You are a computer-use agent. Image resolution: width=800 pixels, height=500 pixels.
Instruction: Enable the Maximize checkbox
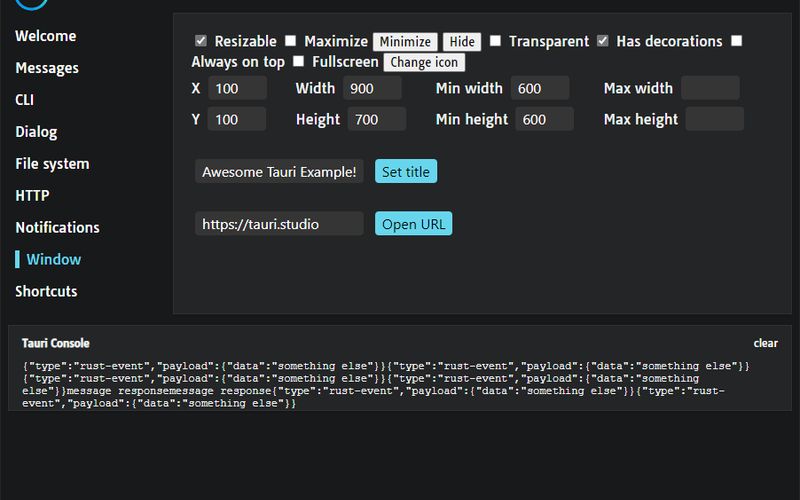[290, 41]
